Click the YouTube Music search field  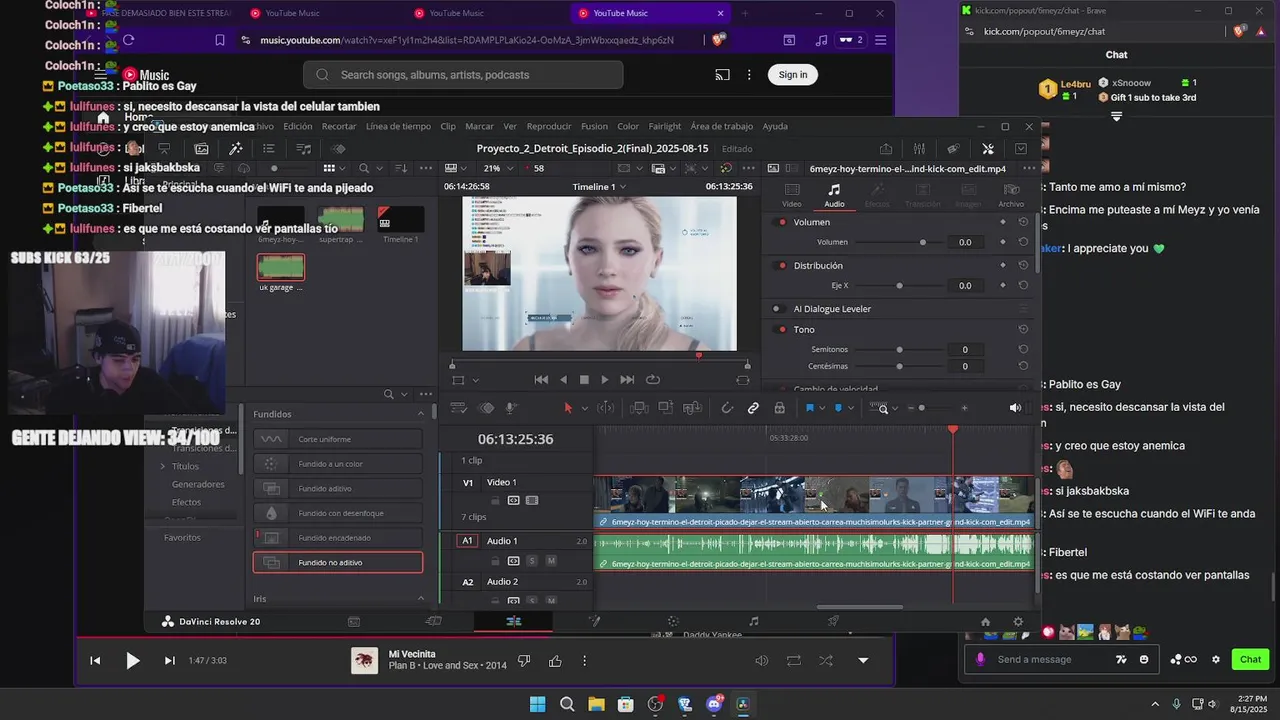click(x=463, y=75)
